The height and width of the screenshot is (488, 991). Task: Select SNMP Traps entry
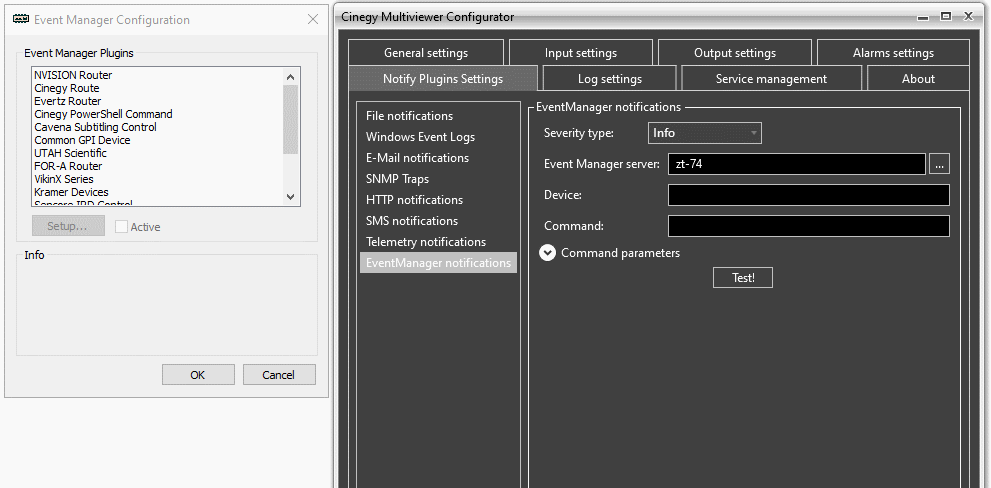438,179
